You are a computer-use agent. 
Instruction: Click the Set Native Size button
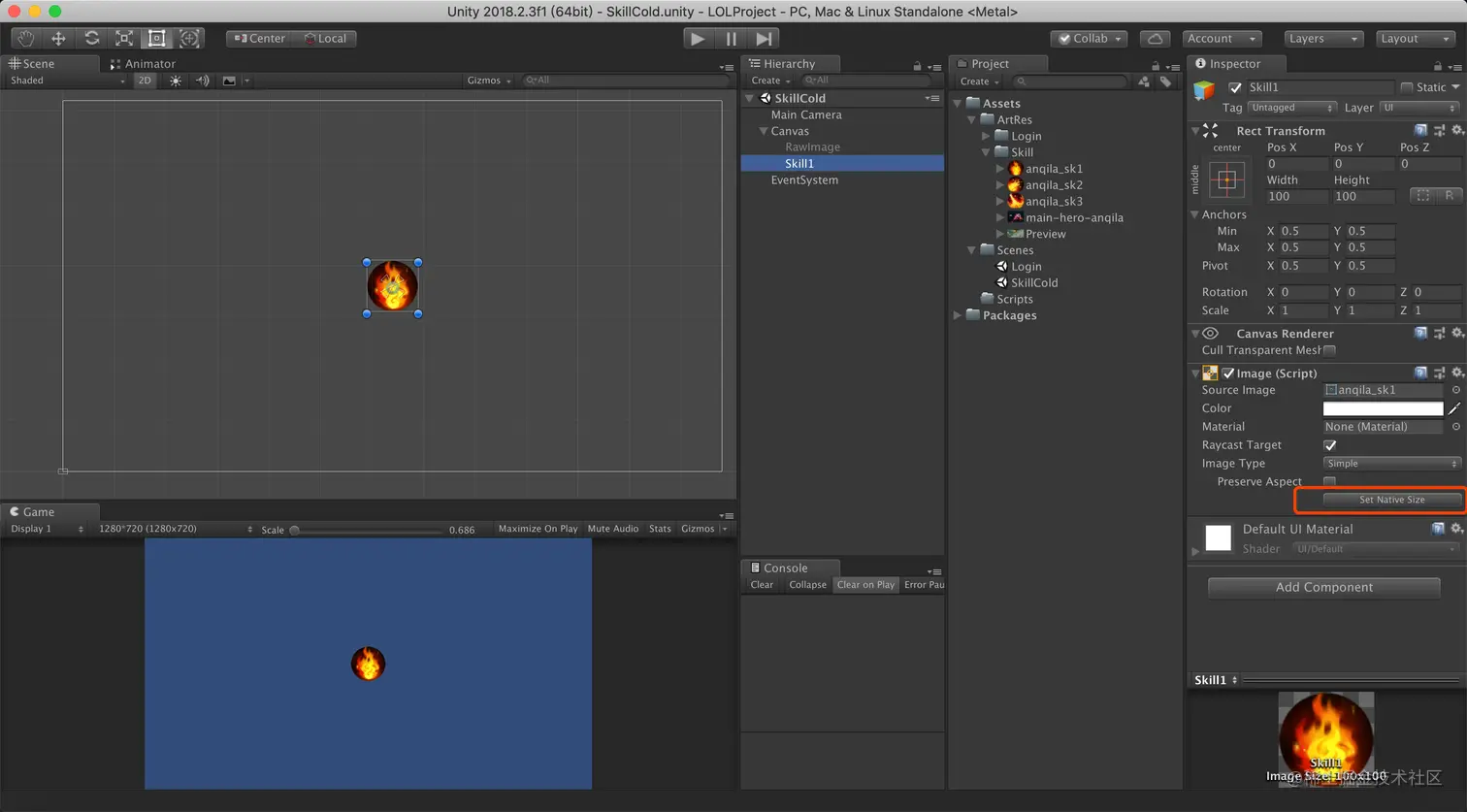tap(1391, 500)
